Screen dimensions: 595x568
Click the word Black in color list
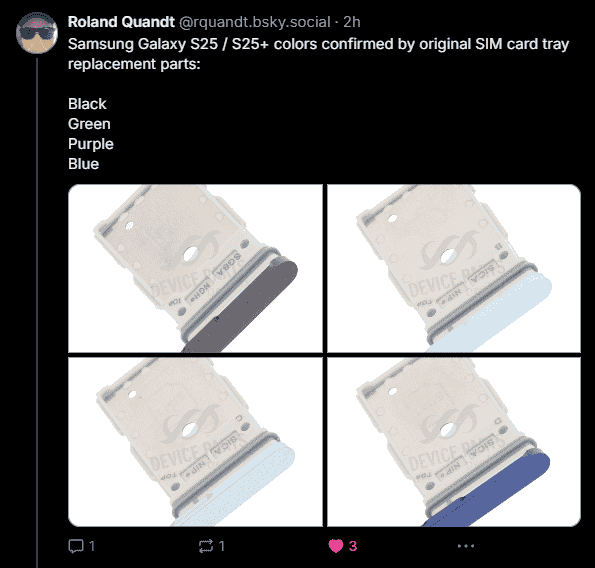point(87,104)
